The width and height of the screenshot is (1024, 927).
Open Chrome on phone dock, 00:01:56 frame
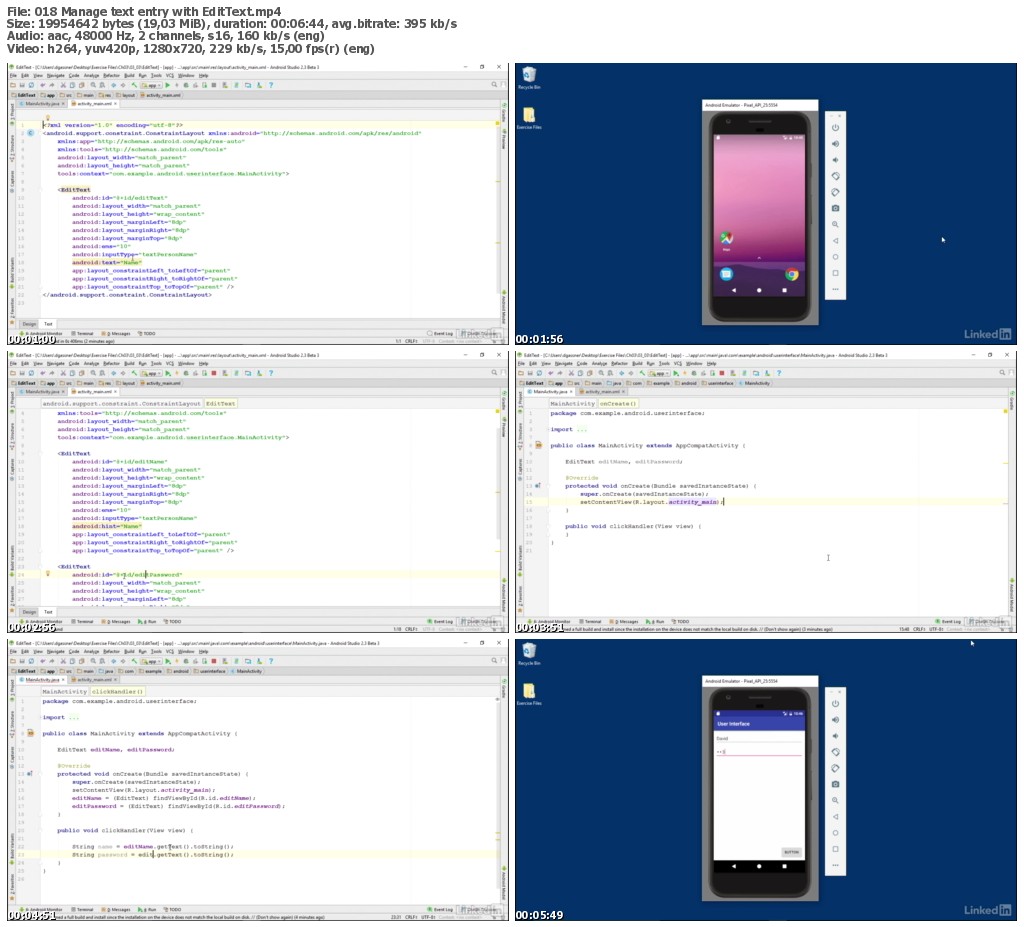click(792, 274)
